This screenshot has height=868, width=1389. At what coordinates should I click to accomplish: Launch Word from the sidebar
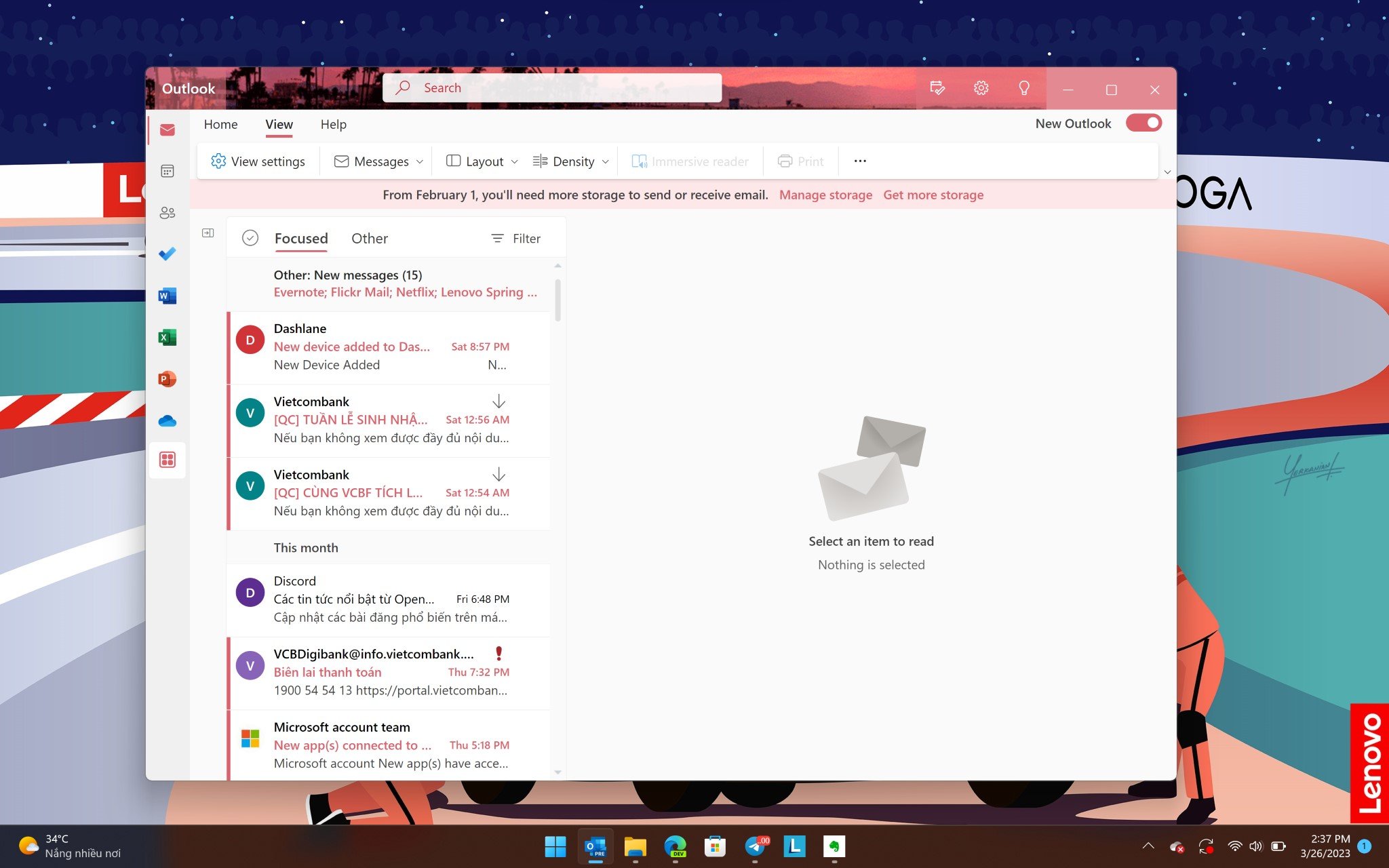point(168,296)
